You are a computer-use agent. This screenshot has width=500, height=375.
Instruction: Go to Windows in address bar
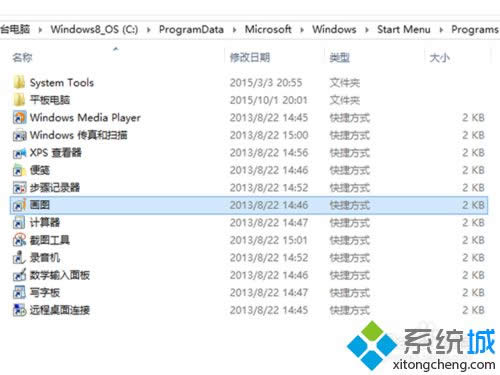point(334,29)
